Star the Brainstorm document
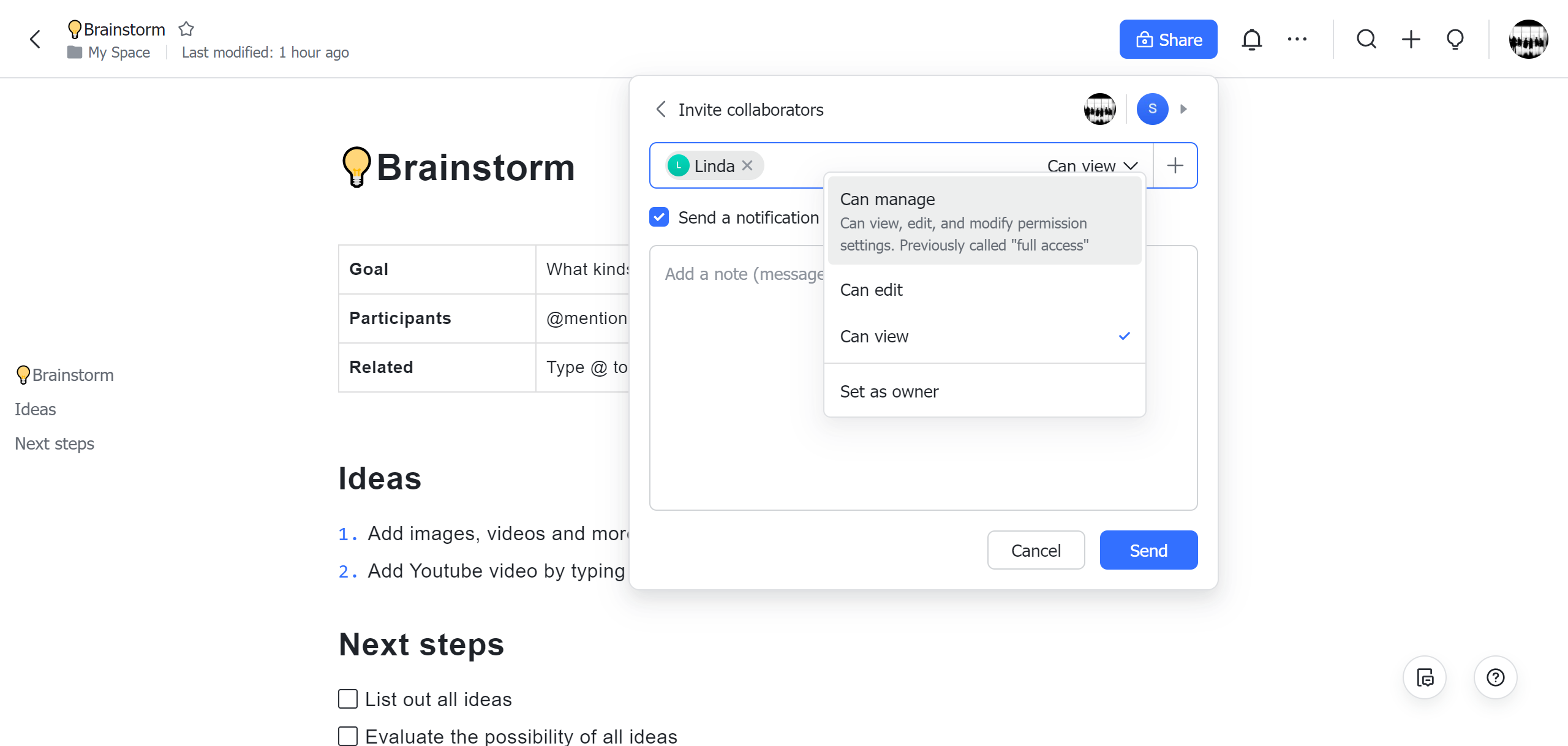 click(x=185, y=29)
